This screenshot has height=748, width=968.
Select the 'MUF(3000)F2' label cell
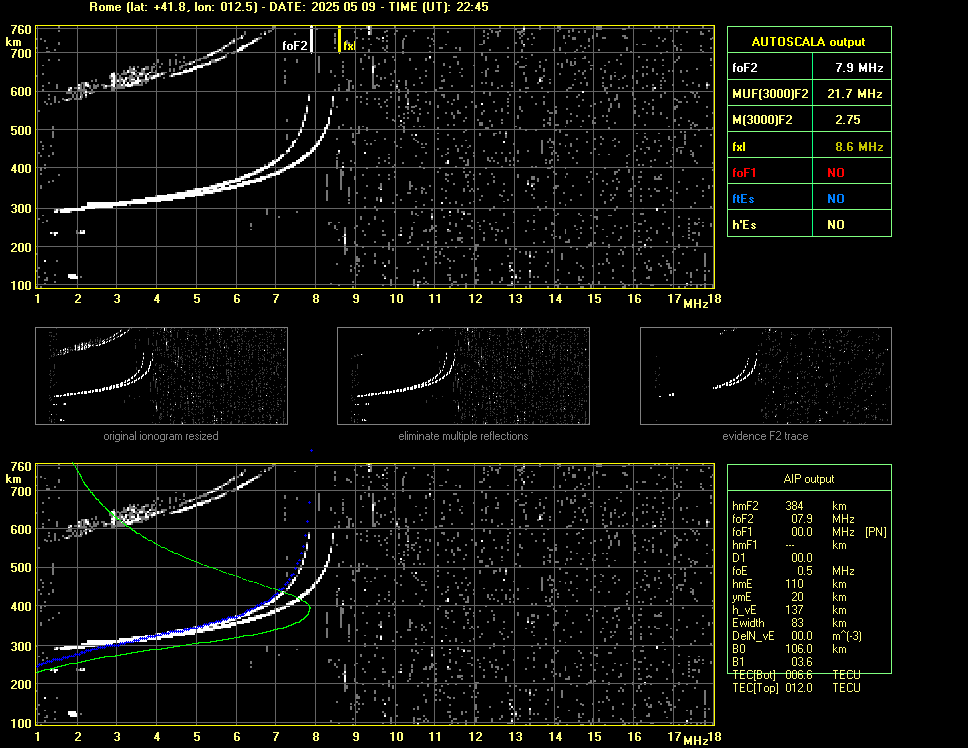tap(770, 94)
